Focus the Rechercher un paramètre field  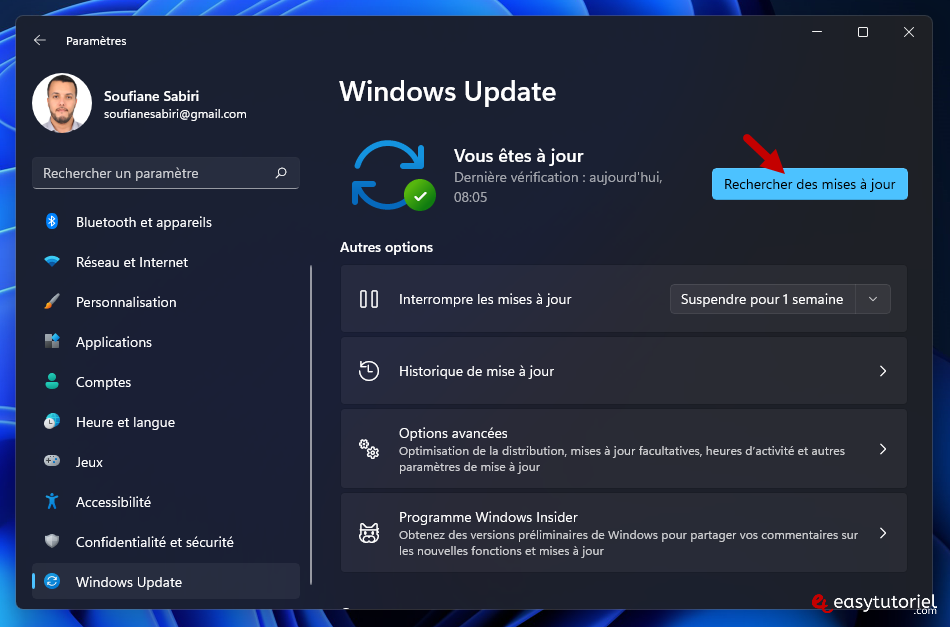(165, 173)
